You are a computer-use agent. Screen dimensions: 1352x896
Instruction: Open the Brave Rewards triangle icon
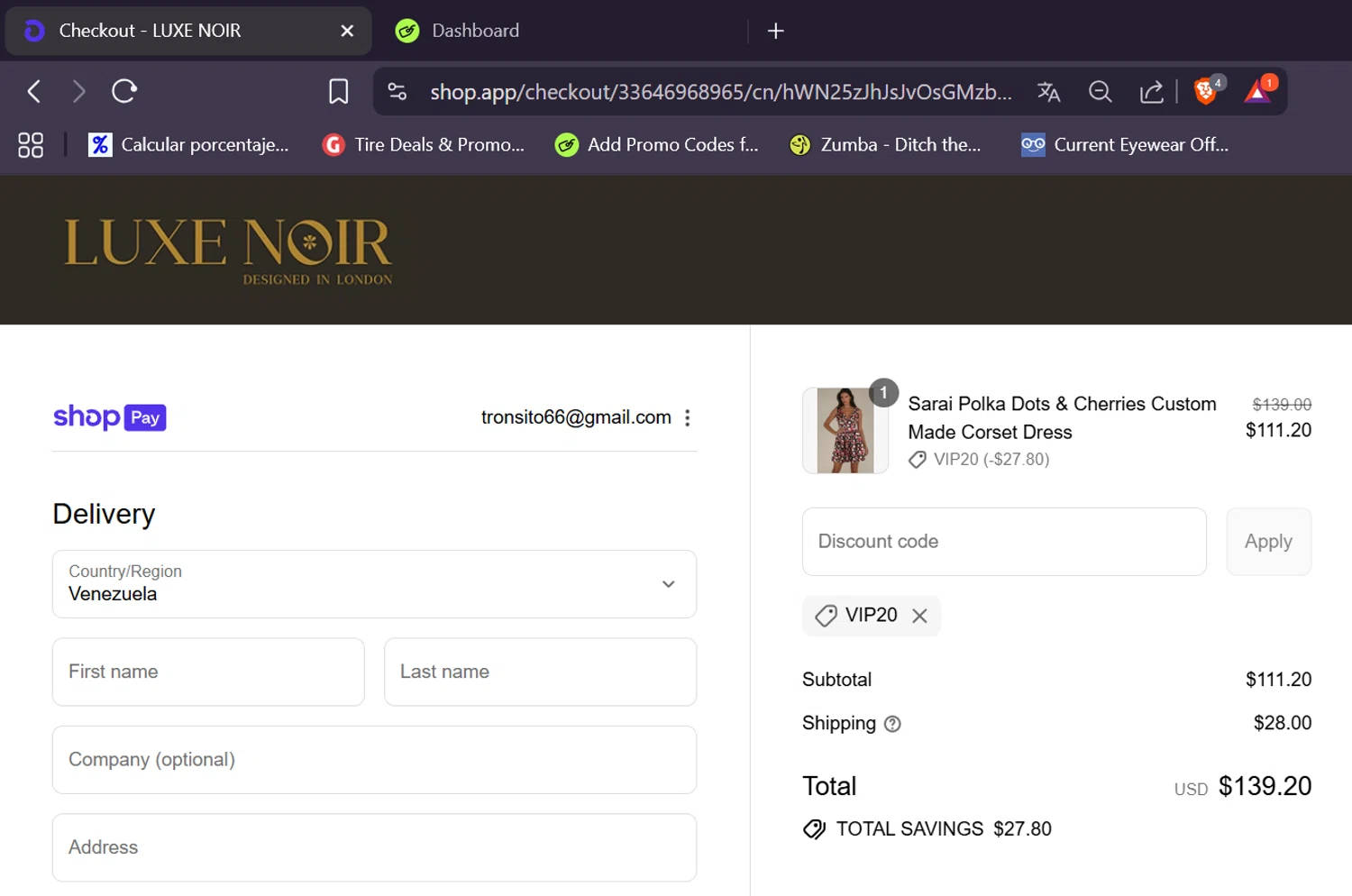pyautogui.click(x=1258, y=90)
